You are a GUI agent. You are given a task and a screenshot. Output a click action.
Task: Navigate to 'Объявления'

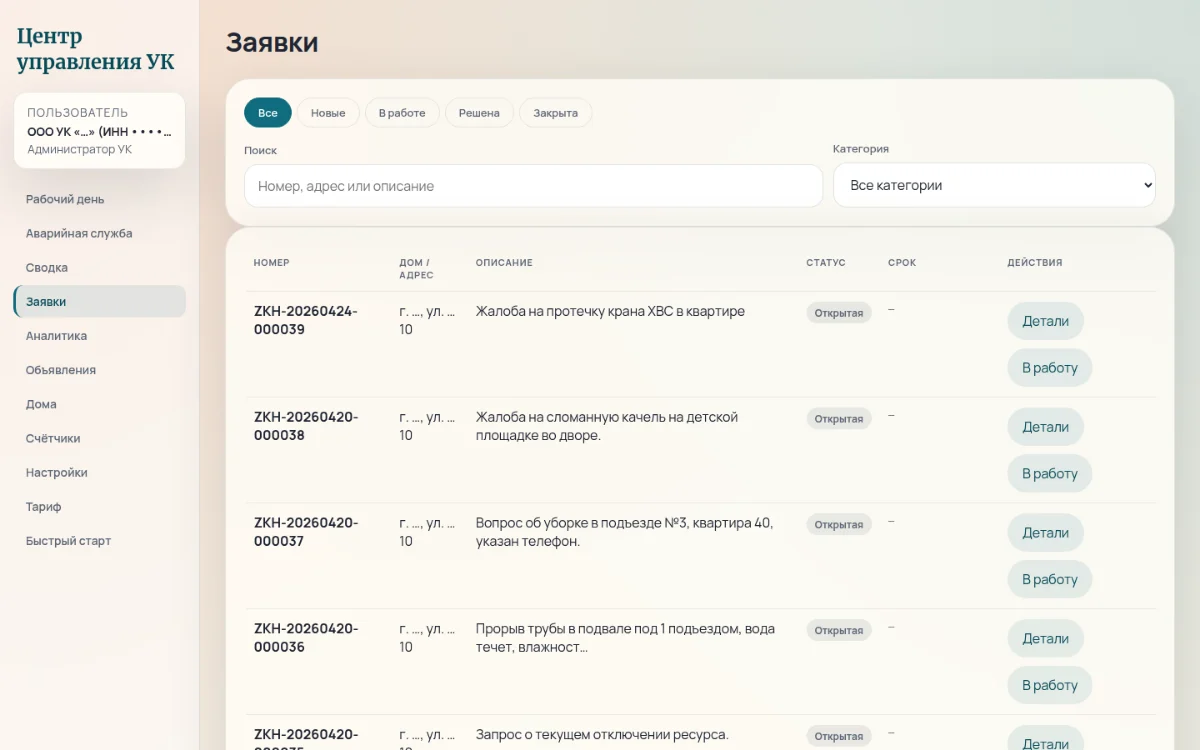click(x=100, y=370)
